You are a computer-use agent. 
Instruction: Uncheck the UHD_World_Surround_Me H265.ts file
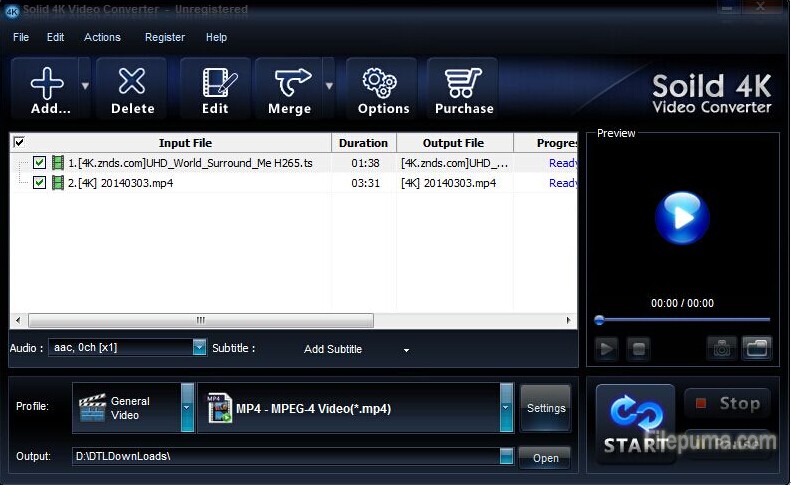(x=39, y=163)
